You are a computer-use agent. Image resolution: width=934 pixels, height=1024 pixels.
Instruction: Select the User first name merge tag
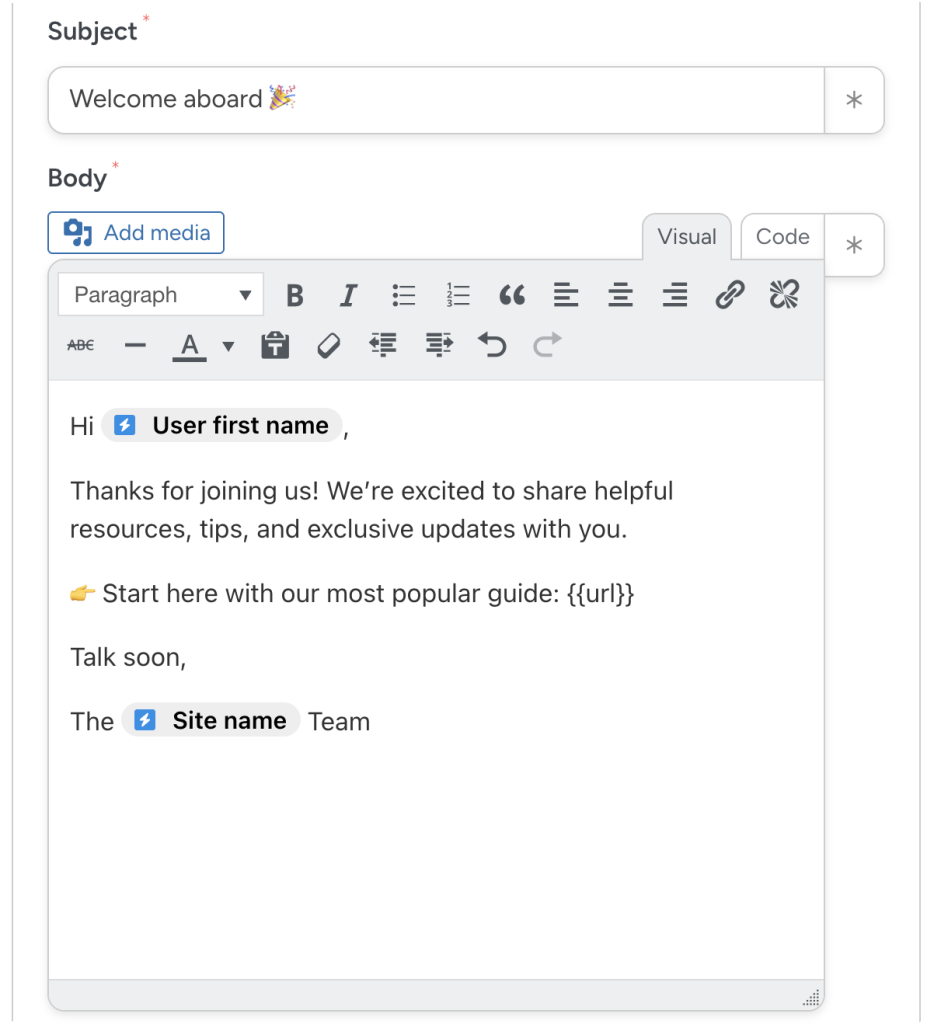[221, 425]
